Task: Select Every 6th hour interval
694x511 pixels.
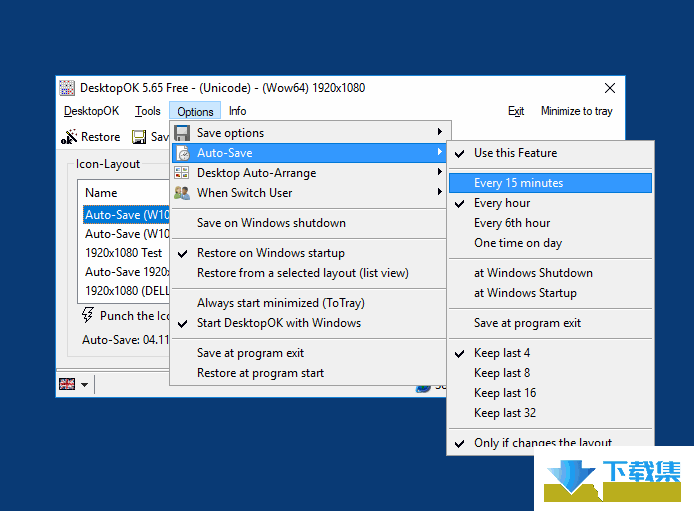Action: (x=550, y=223)
